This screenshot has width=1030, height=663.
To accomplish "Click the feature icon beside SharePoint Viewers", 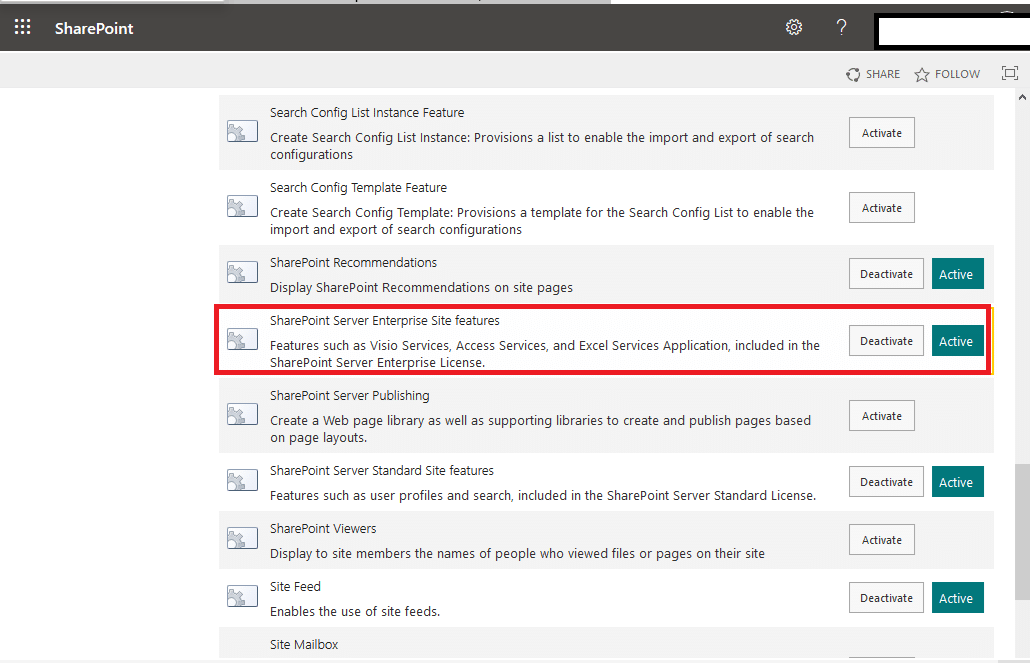I will pos(241,538).
